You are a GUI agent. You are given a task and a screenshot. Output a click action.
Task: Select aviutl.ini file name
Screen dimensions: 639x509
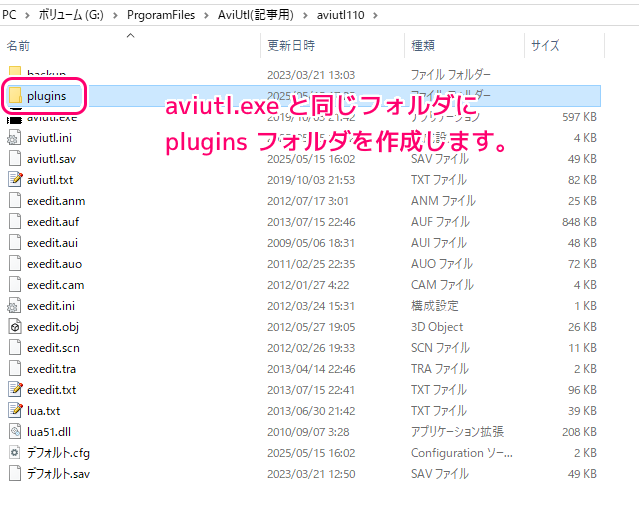click(49, 138)
